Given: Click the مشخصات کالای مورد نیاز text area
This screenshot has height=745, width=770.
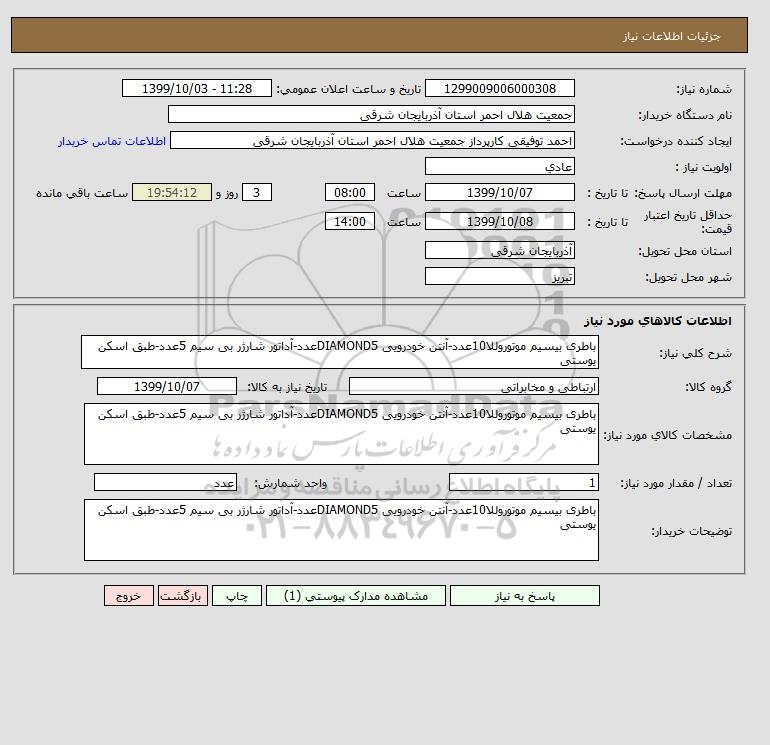Looking at the screenshot, I should pos(341,434).
